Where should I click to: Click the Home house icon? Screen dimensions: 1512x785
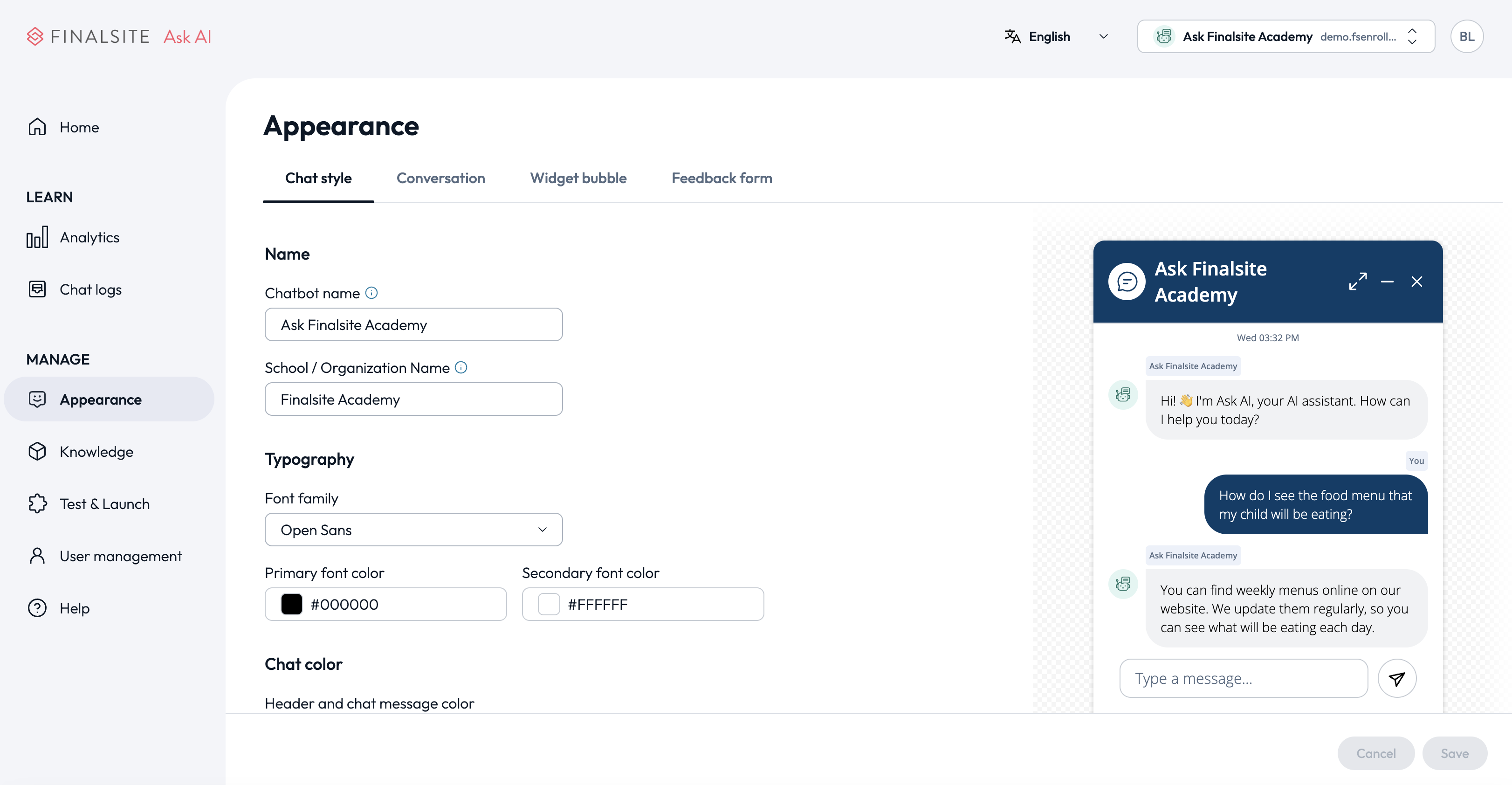pos(37,127)
